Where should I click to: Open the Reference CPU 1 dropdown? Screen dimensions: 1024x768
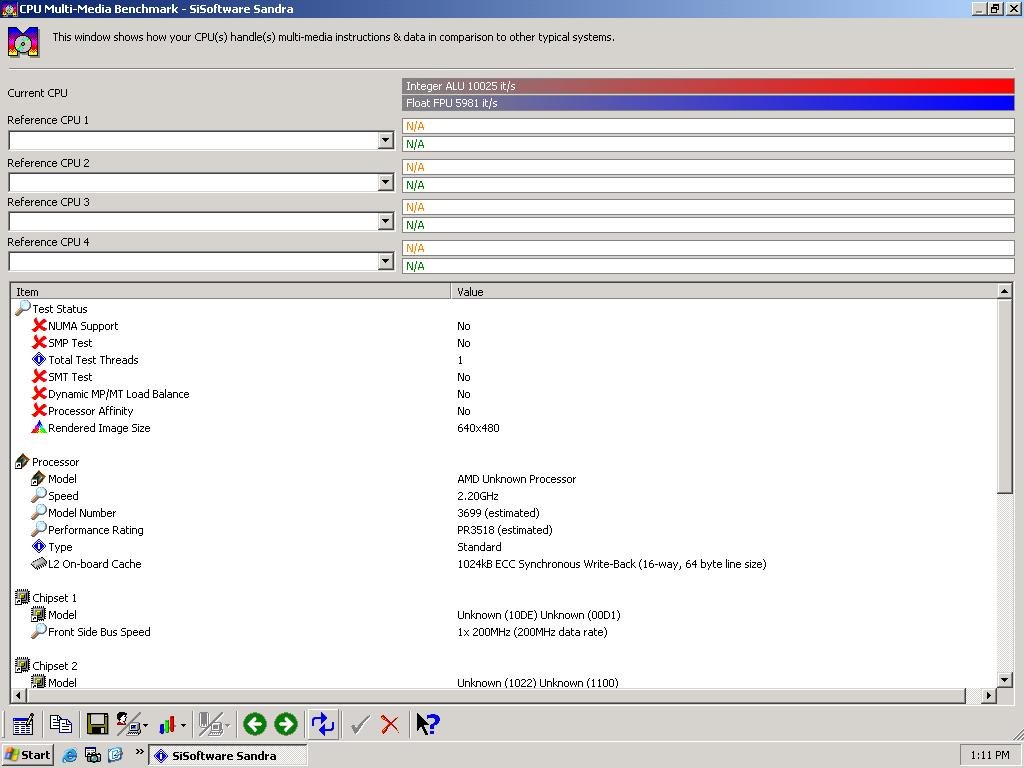[385, 140]
